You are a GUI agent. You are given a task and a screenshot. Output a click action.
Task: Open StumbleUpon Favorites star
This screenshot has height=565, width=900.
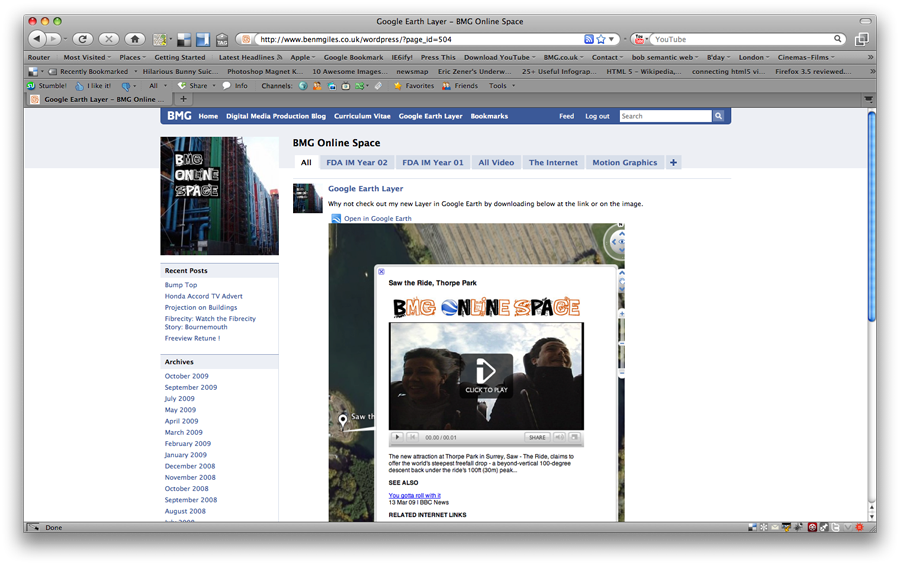coord(414,86)
